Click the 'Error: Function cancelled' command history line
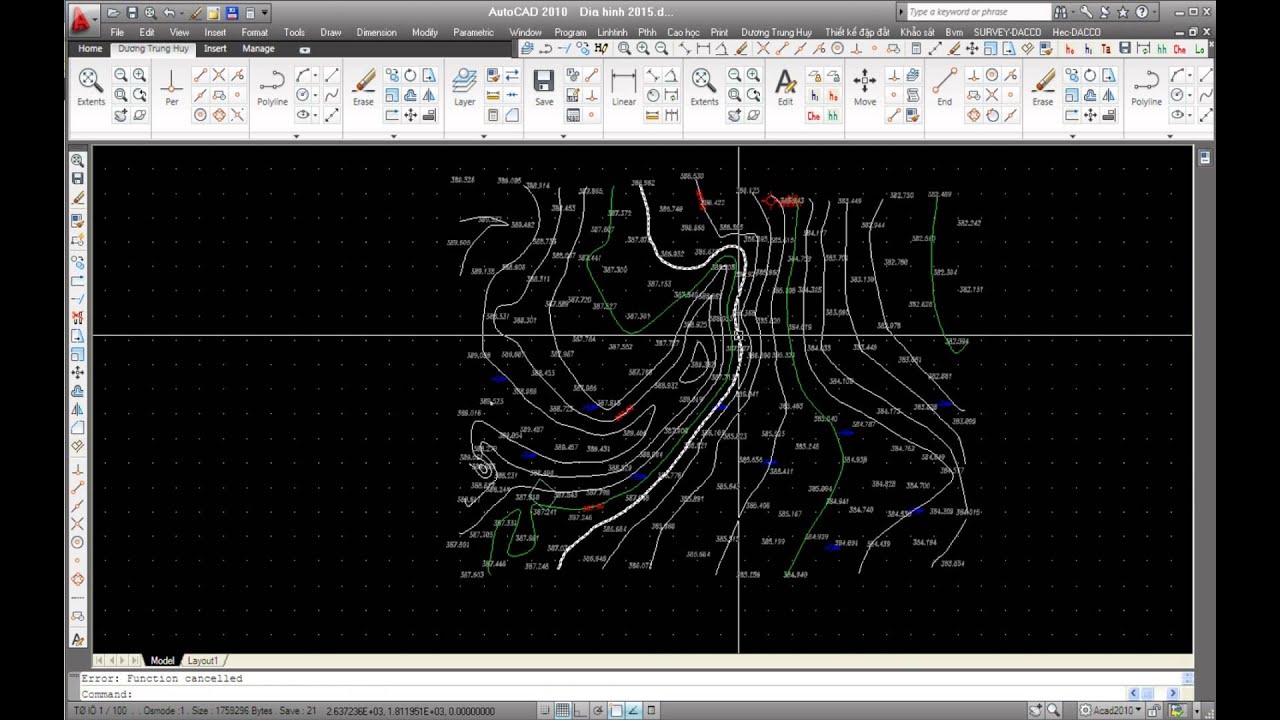Screen dimensions: 1280x720 pyautogui.click(x=162, y=678)
